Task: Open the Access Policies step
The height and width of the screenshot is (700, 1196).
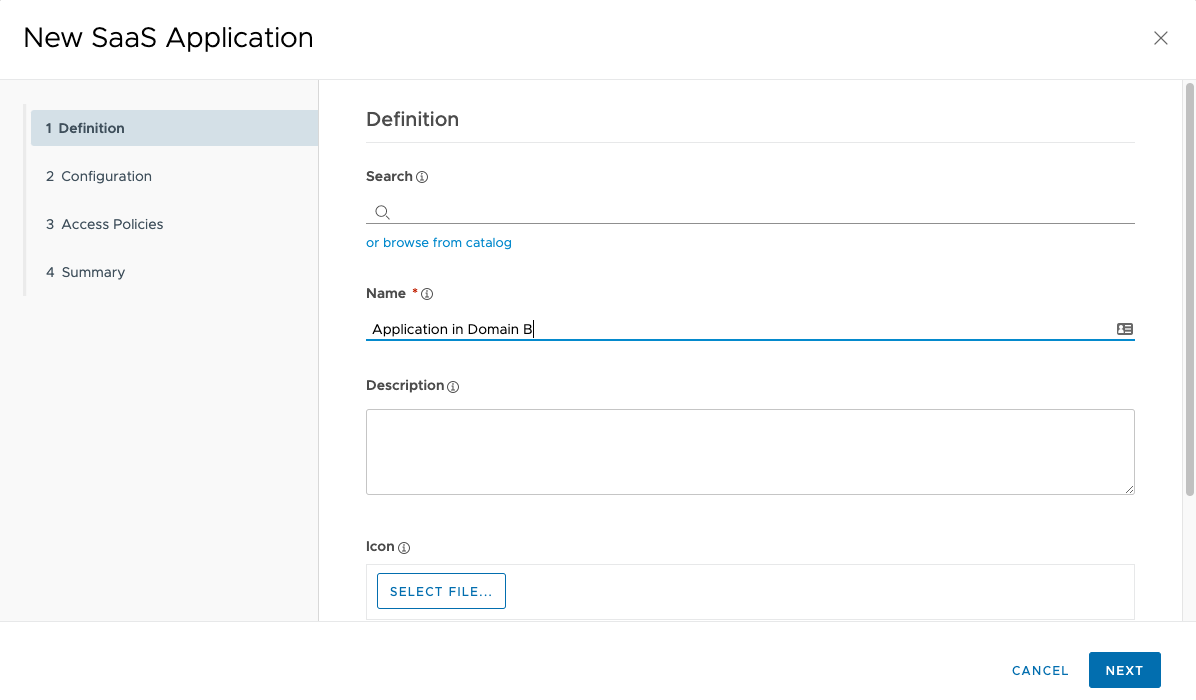Action: point(112,224)
